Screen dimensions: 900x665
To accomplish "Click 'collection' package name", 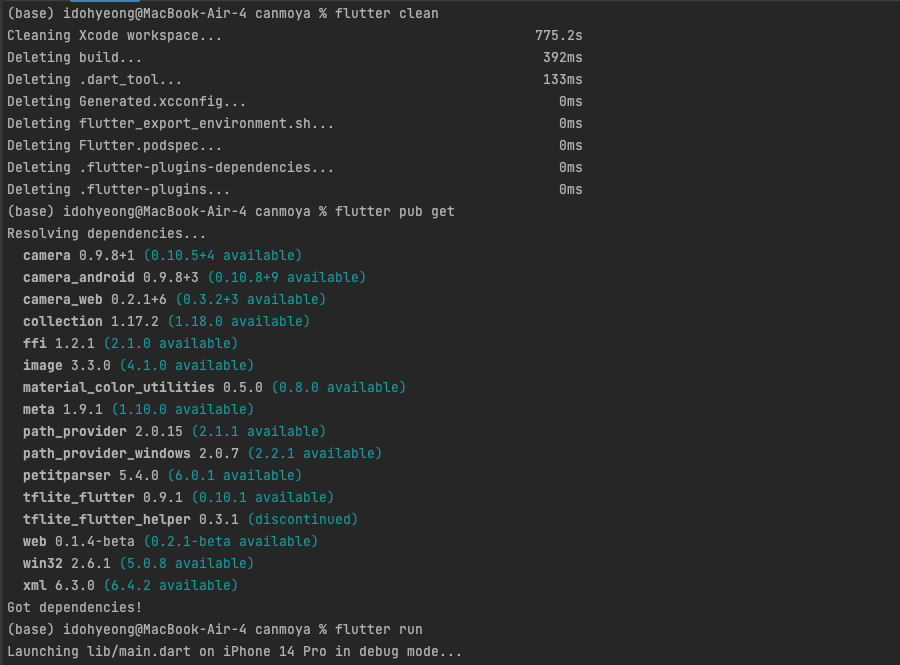I will click(x=63, y=321).
